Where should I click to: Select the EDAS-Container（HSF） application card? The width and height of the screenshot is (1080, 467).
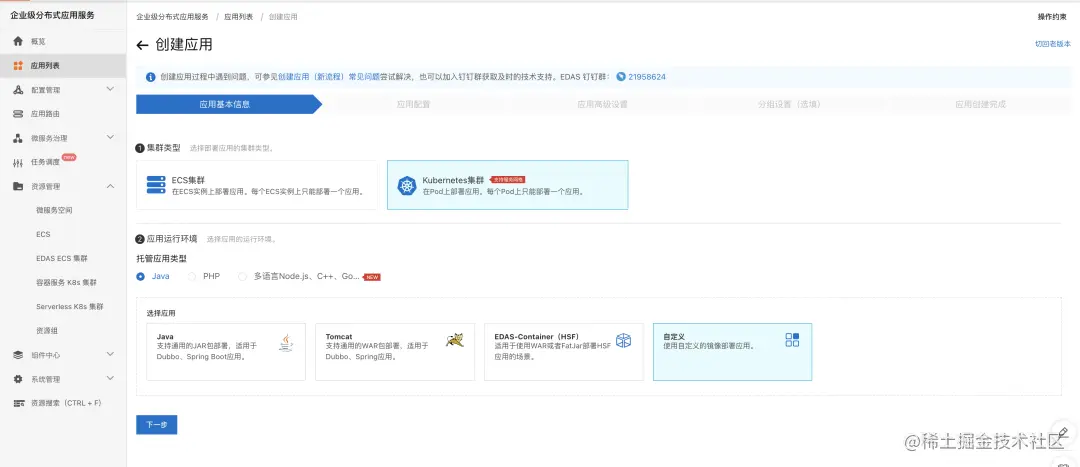pos(564,352)
